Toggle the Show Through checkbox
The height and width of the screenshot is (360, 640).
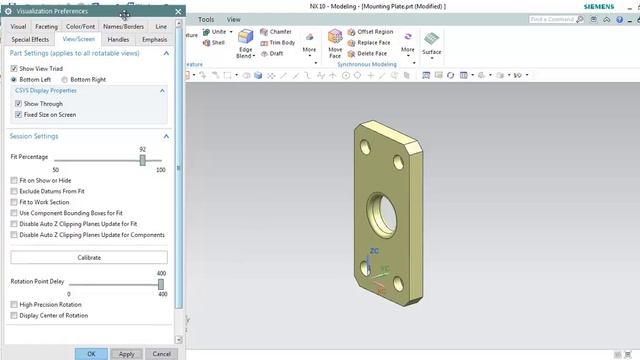18,104
